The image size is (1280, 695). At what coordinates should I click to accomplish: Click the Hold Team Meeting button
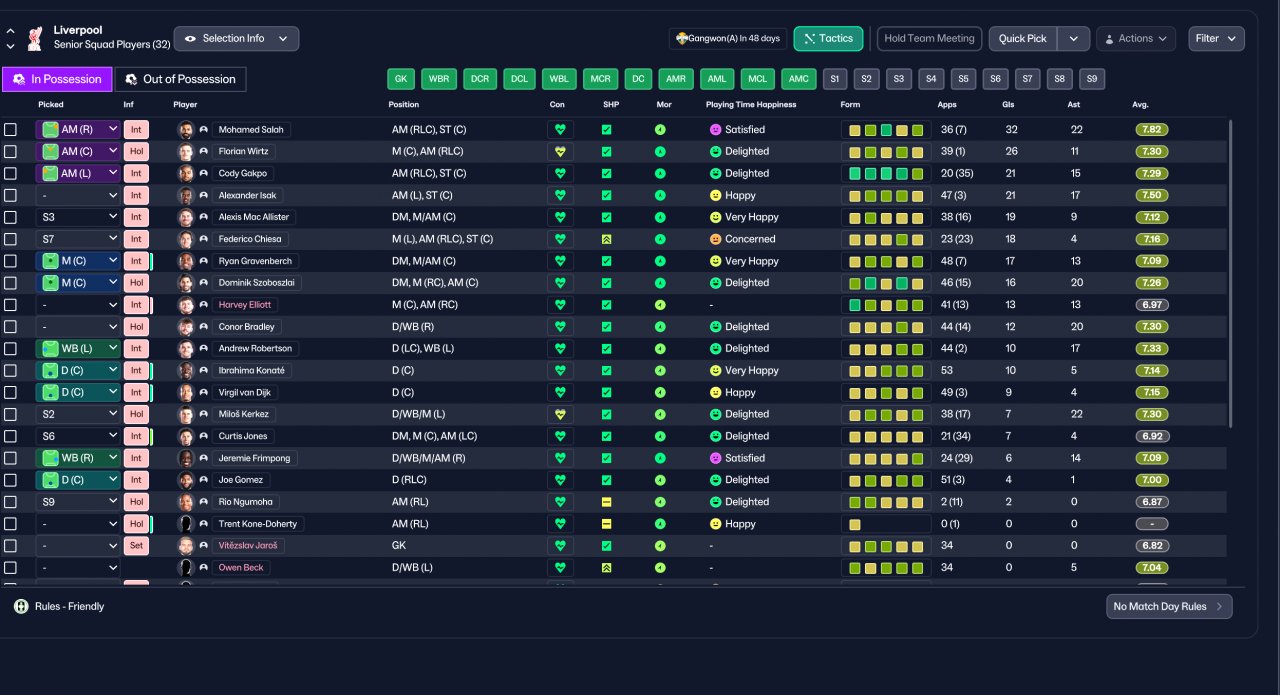tap(929, 38)
